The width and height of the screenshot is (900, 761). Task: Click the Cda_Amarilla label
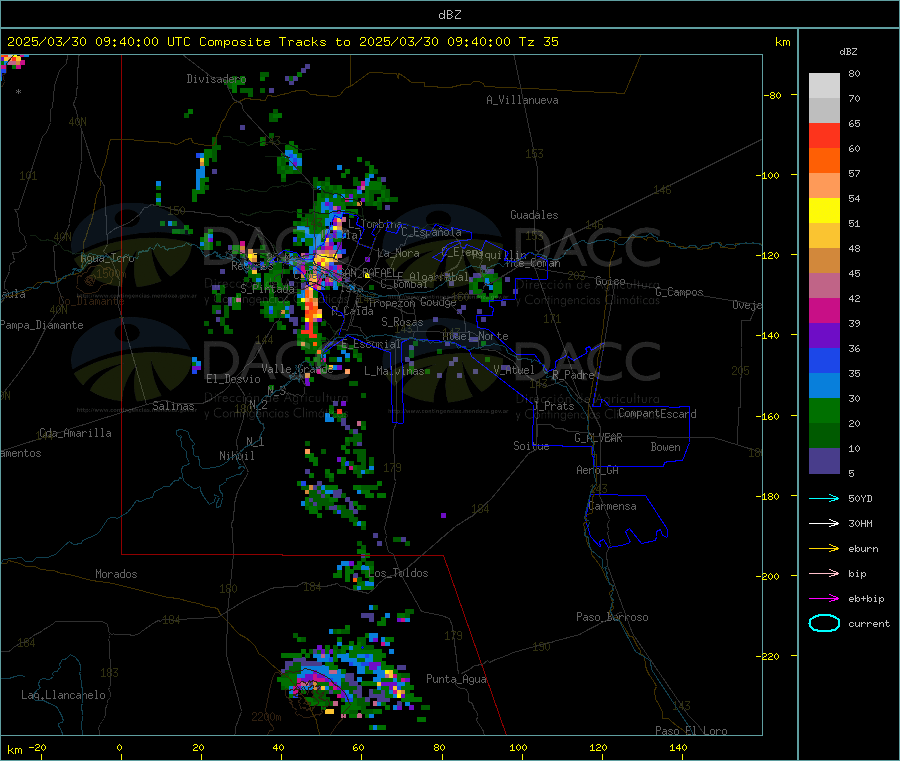75,433
